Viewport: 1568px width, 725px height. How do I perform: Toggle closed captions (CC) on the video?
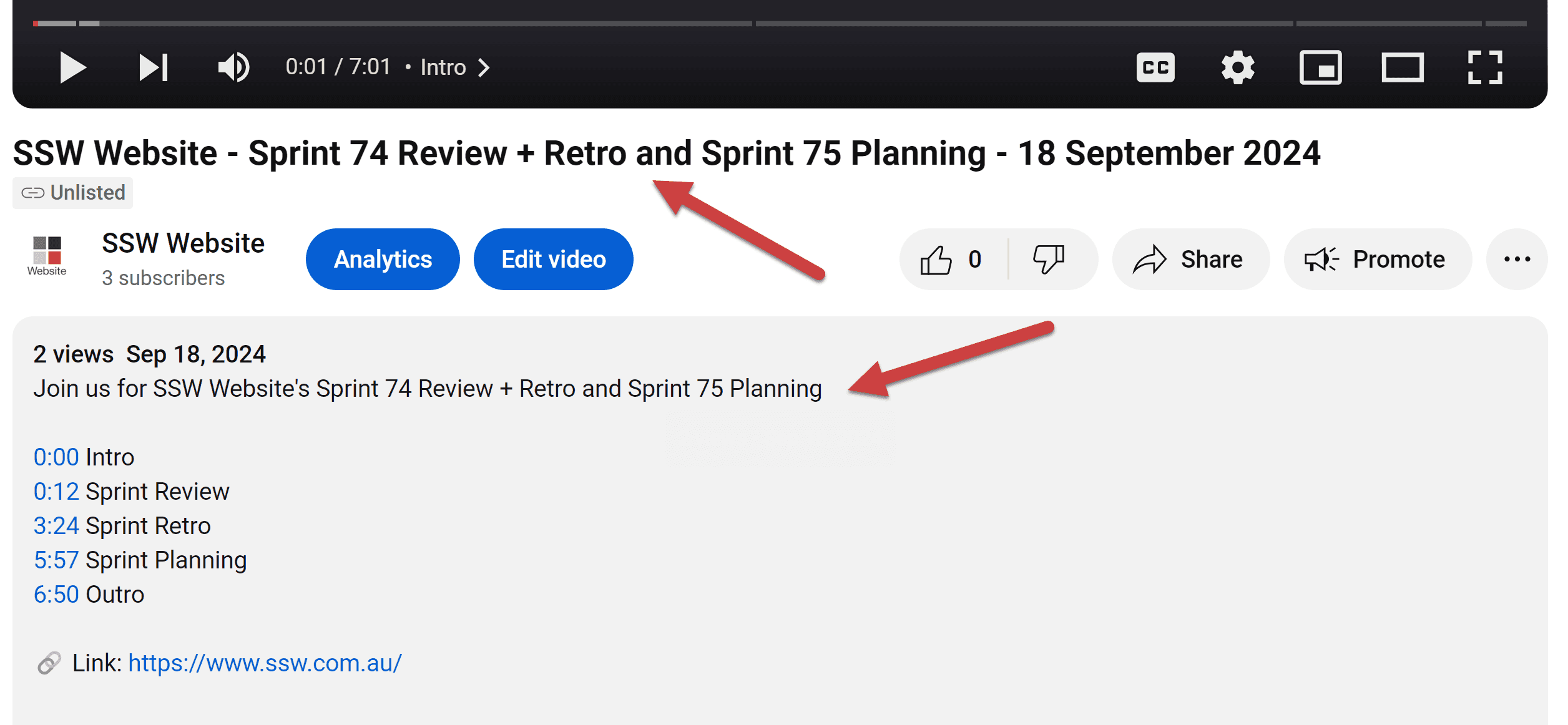1155,67
